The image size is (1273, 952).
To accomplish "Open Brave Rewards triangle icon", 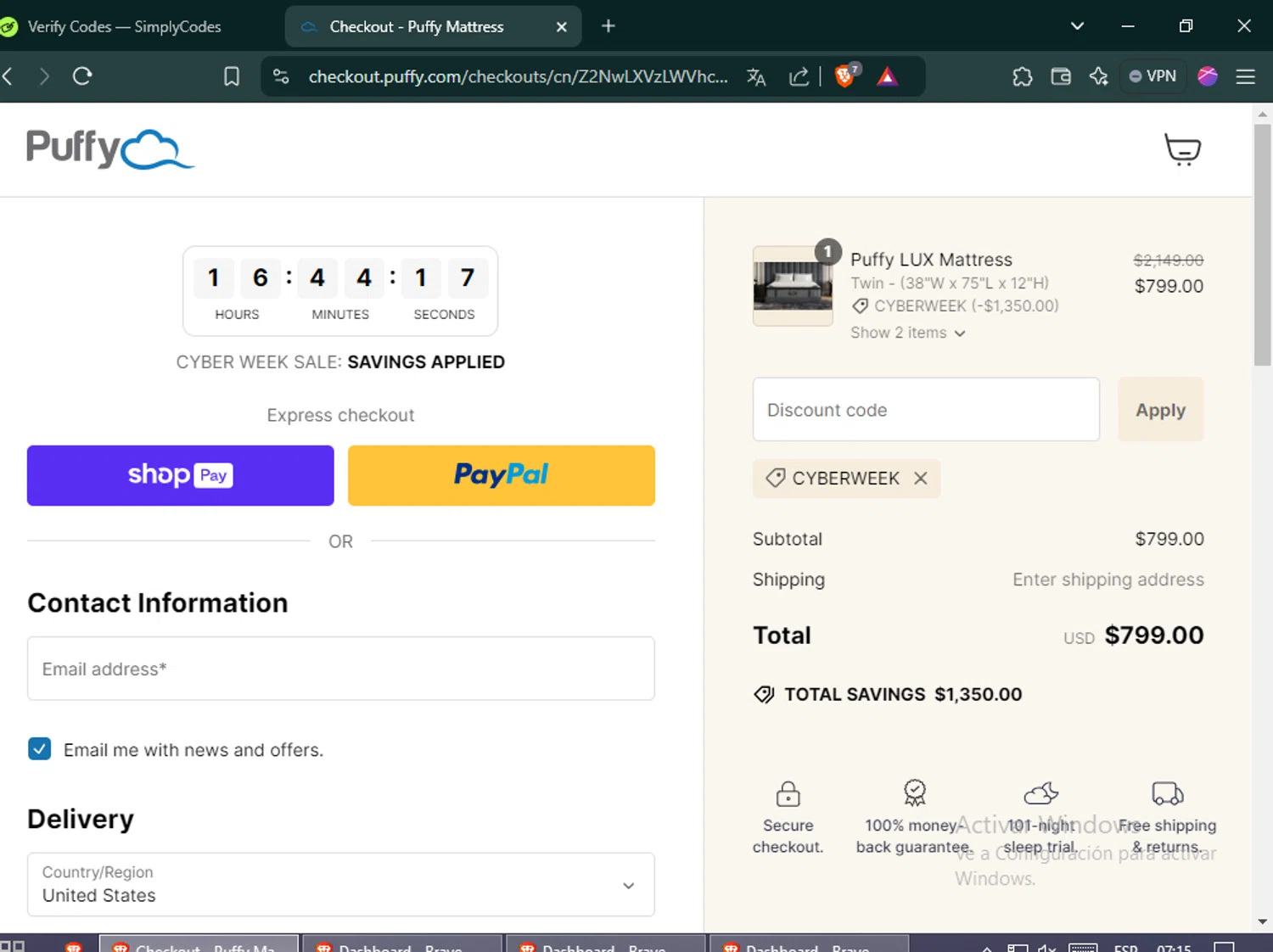I will tap(888, 77).
